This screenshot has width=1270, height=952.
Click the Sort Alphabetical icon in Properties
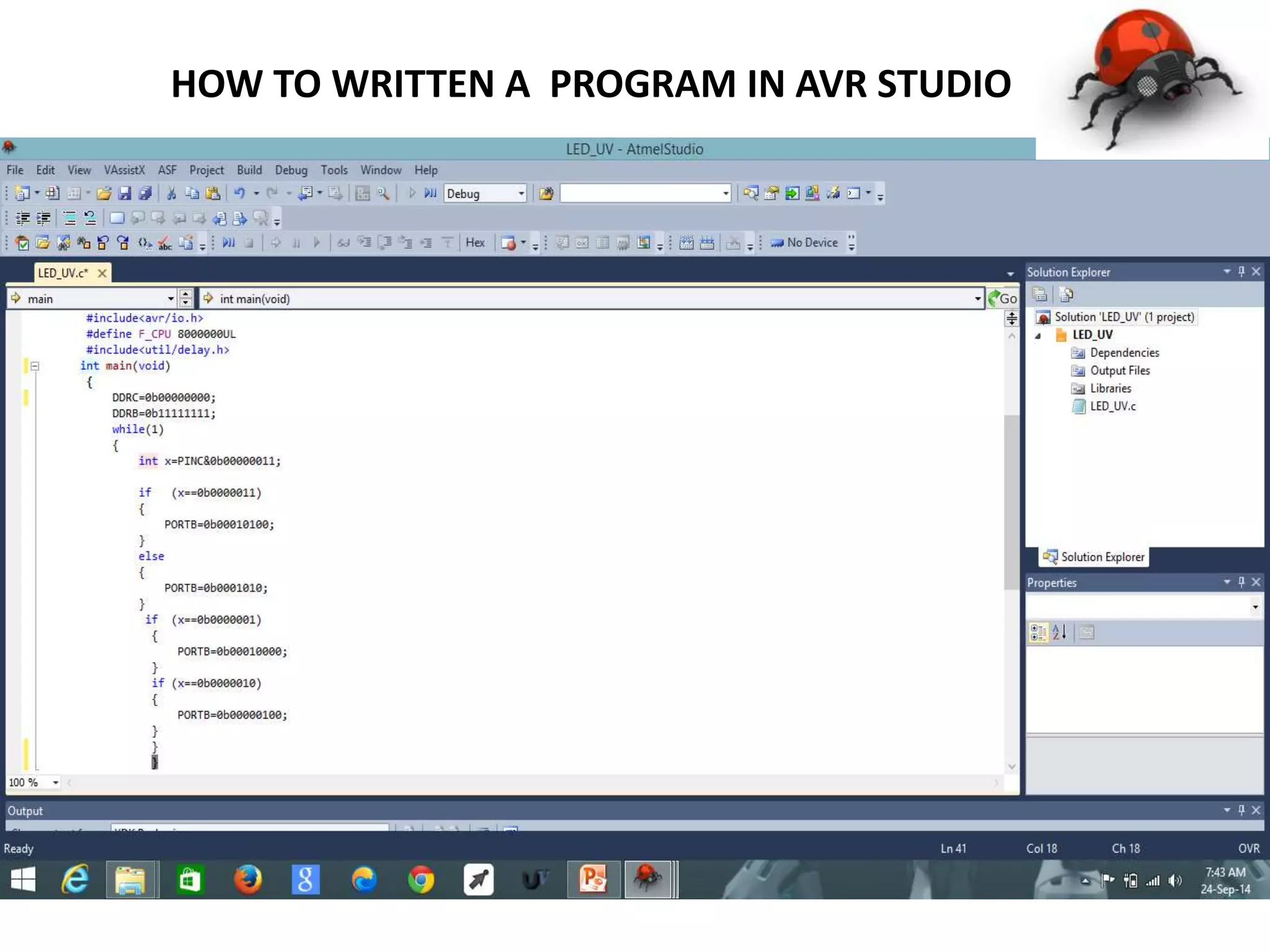pos(1059,632)
